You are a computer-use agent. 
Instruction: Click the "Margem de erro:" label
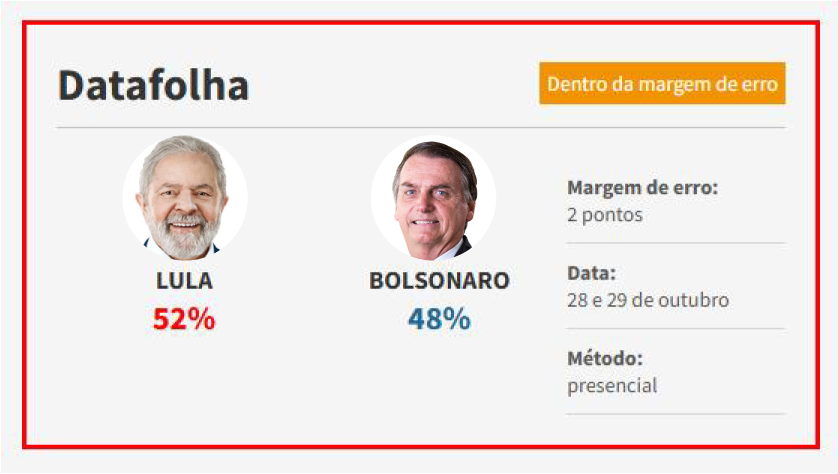(x=643, y=188)
